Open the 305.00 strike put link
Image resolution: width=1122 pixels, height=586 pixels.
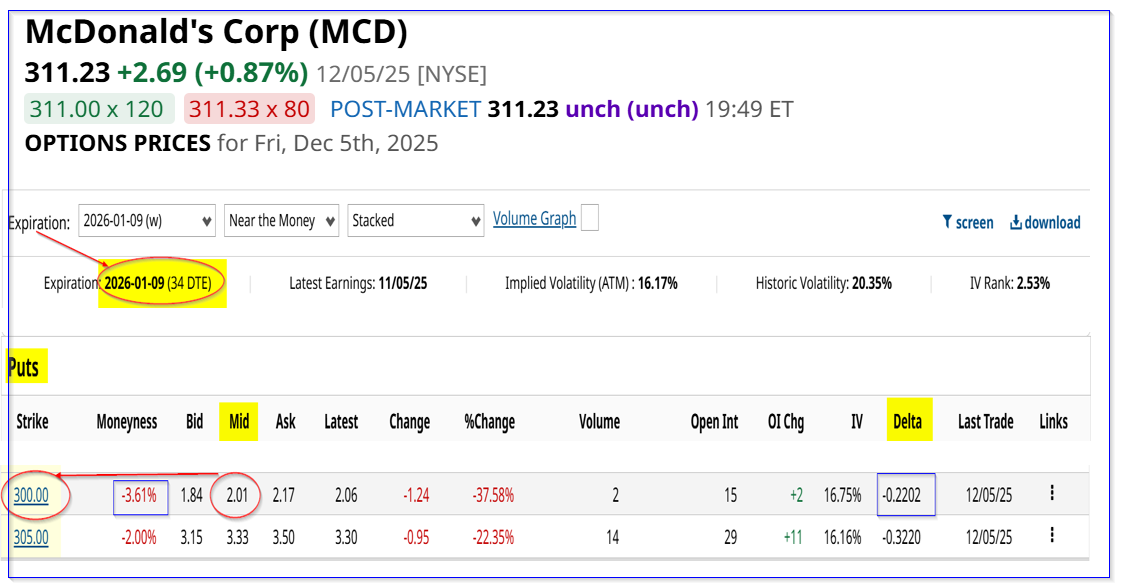tap(31, 537)
